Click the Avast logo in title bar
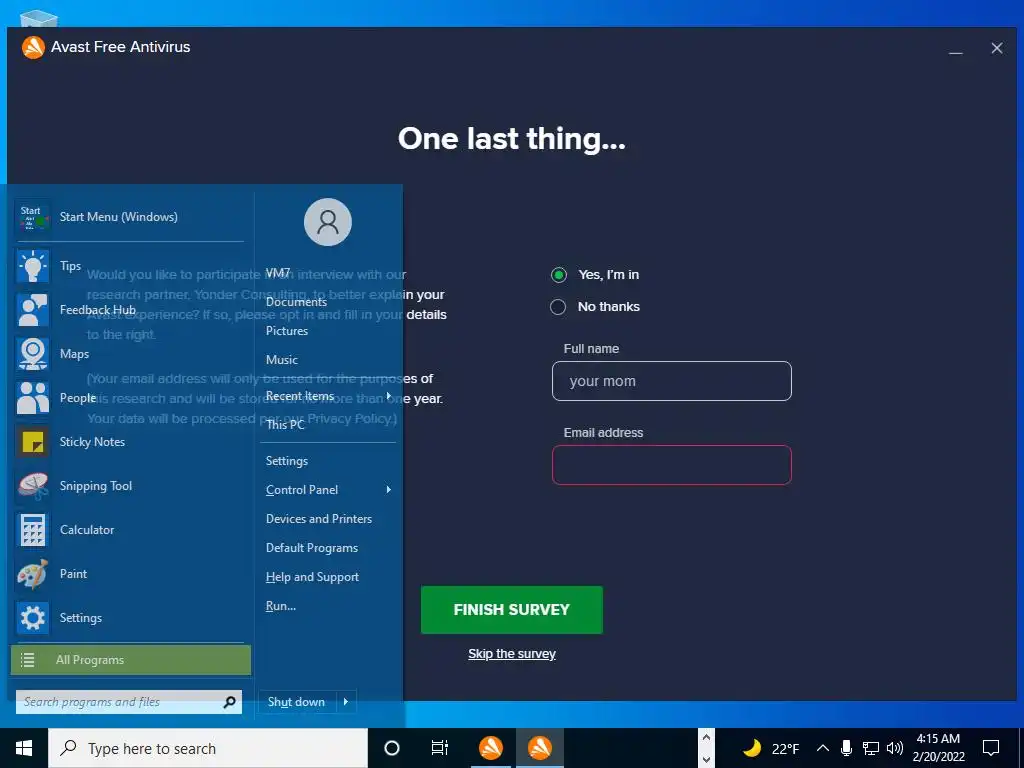 [33, 47]
